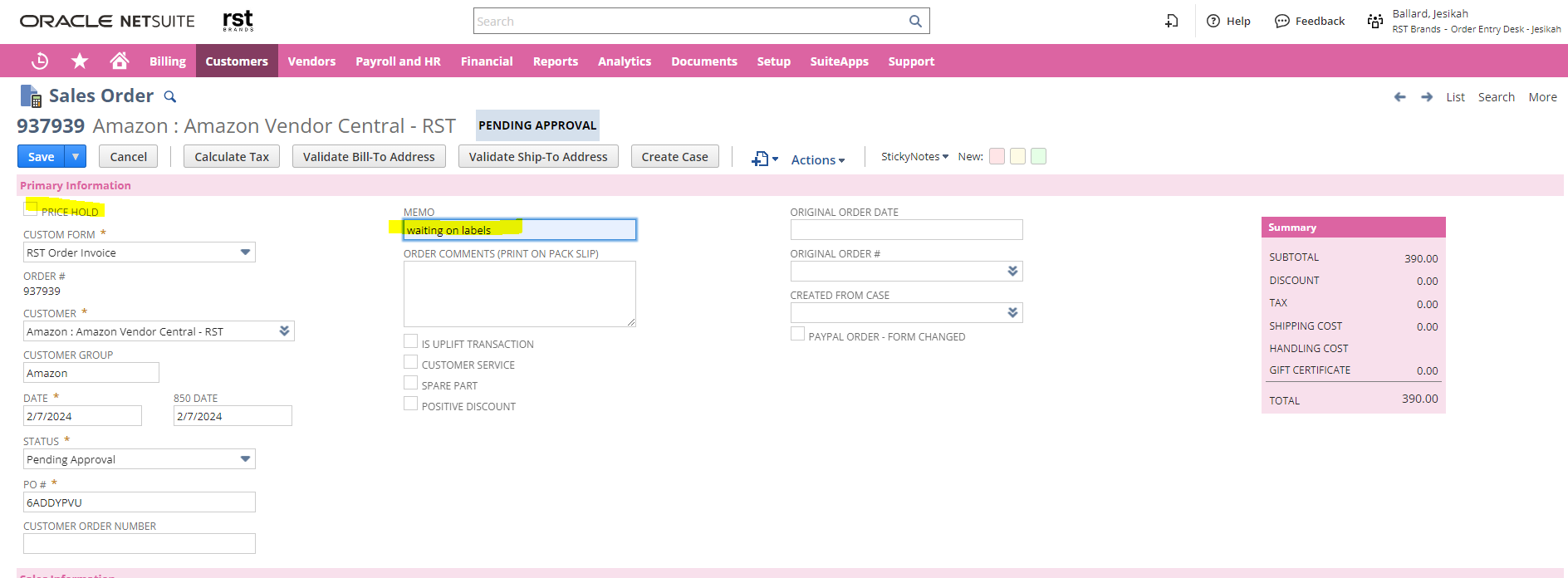Enable the Customer Service checkbox
The height and width of the screenshot is (578, 1568).
pos(410,362)
